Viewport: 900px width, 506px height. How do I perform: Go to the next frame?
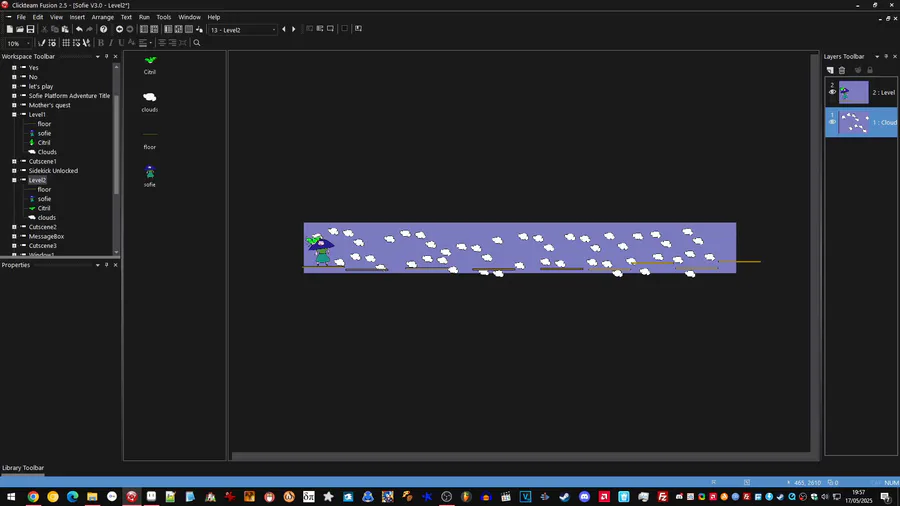click(x=293, y=29)
